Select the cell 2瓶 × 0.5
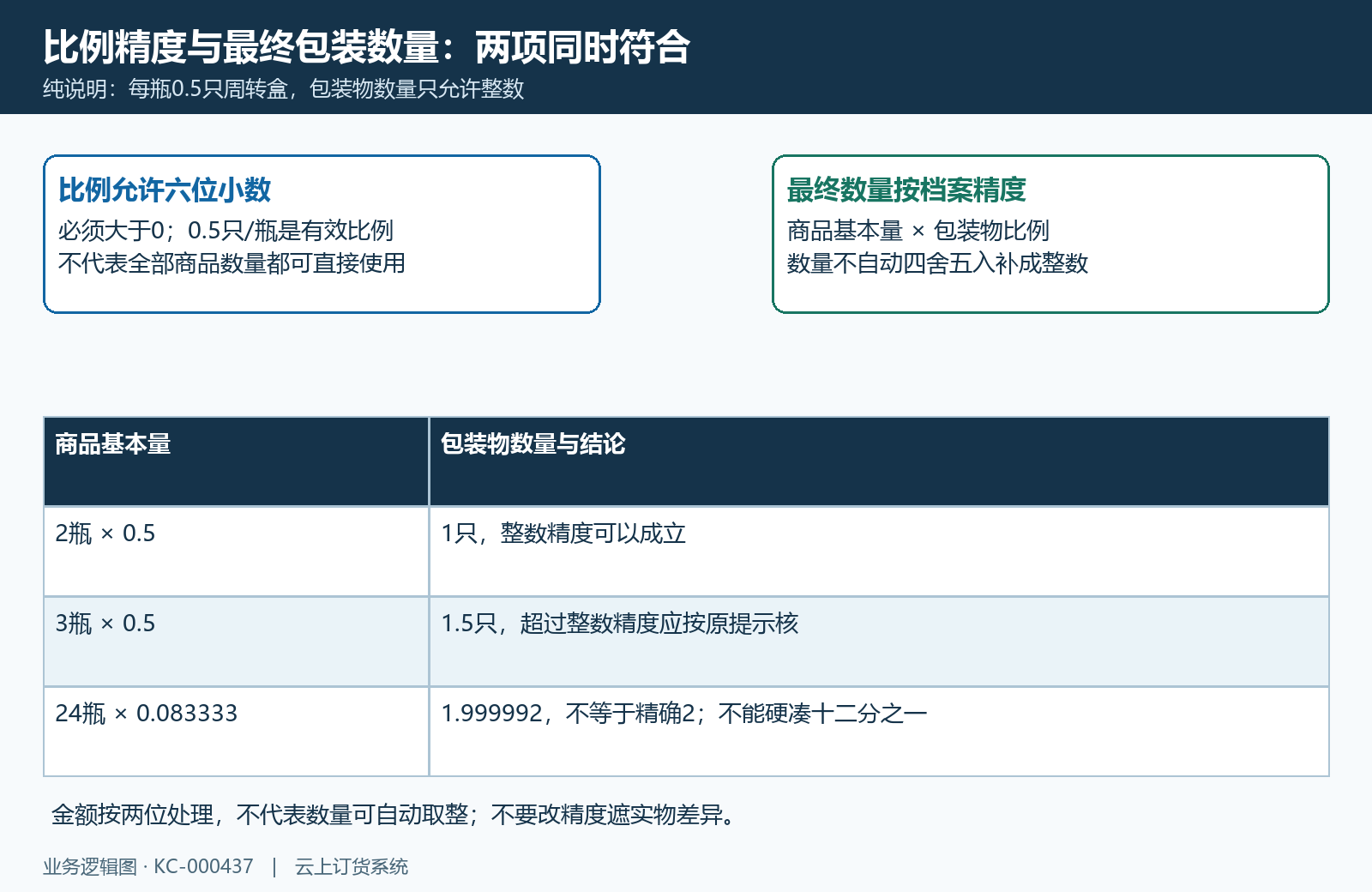This screenshot has width=1372, height=892. [236, 551]
